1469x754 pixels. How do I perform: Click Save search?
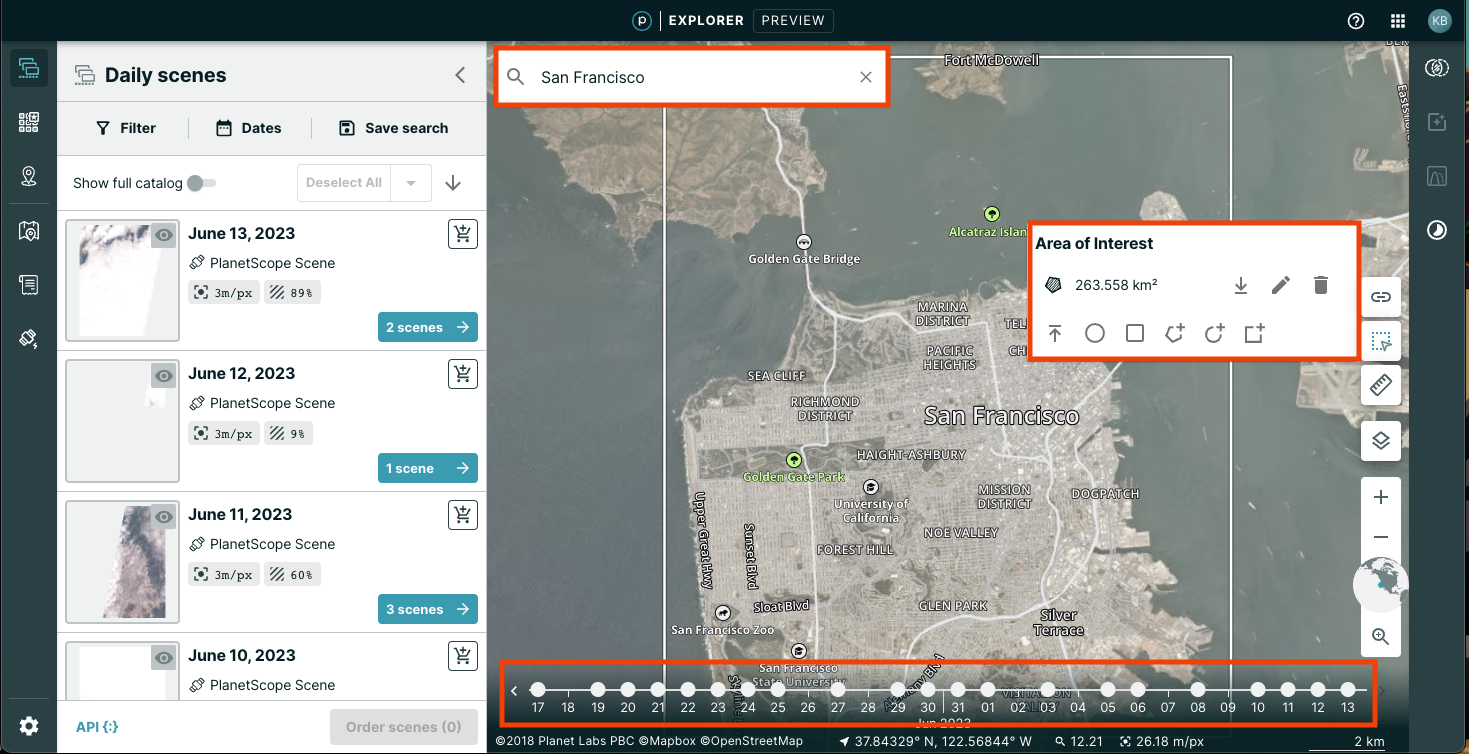[394, 128]
